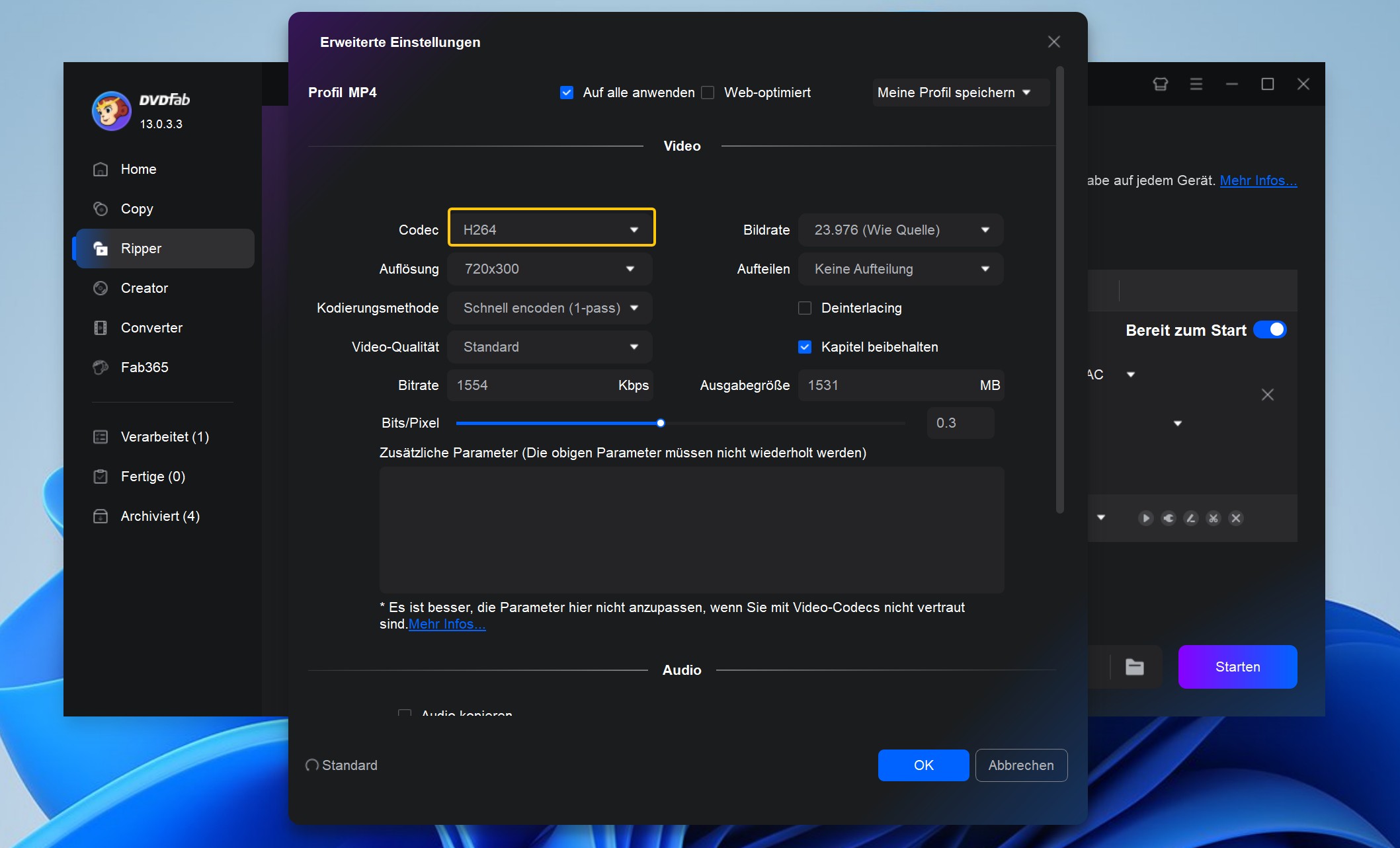The height and width of the screenshot is (848, 1400).
Task: Remove the task with round X icon
Action: (1236, 518)
